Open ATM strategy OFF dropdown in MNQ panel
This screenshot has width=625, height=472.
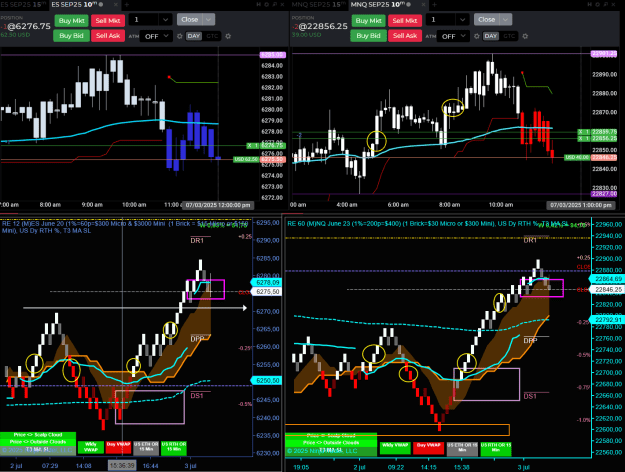[x=453, y=36]
